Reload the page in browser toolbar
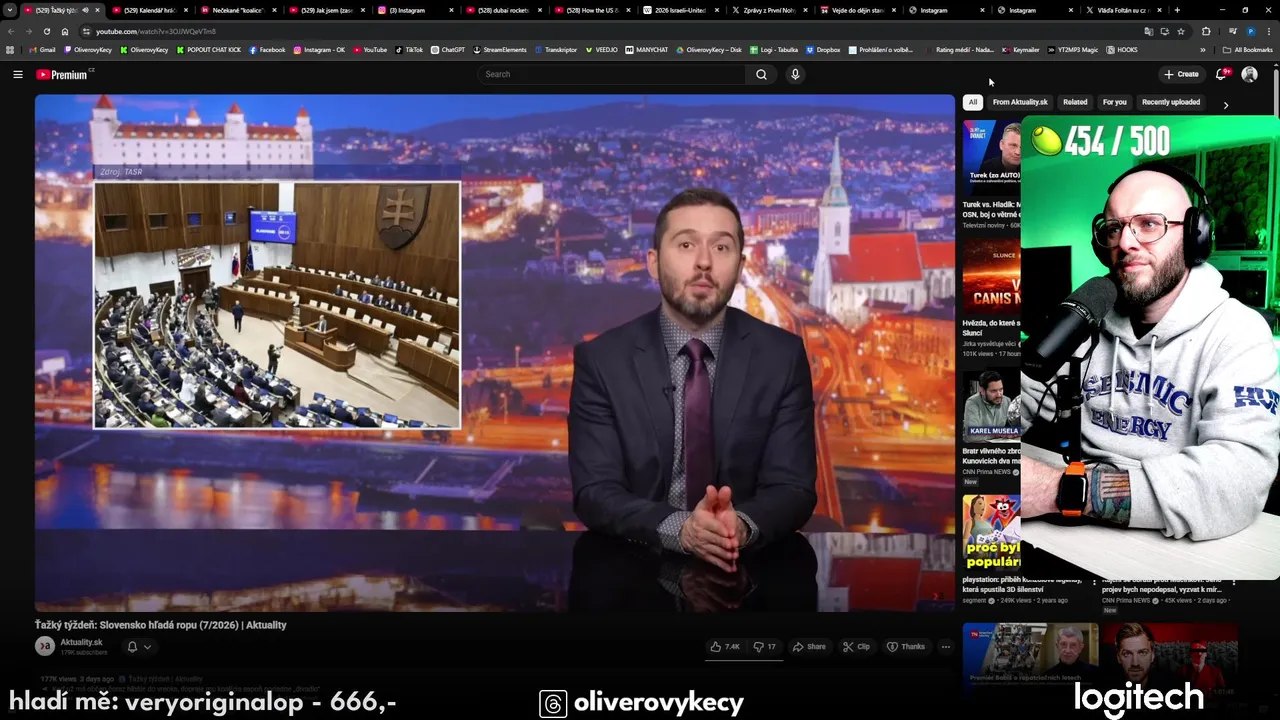The image size is (1280, 720). (x=46, y=31)
